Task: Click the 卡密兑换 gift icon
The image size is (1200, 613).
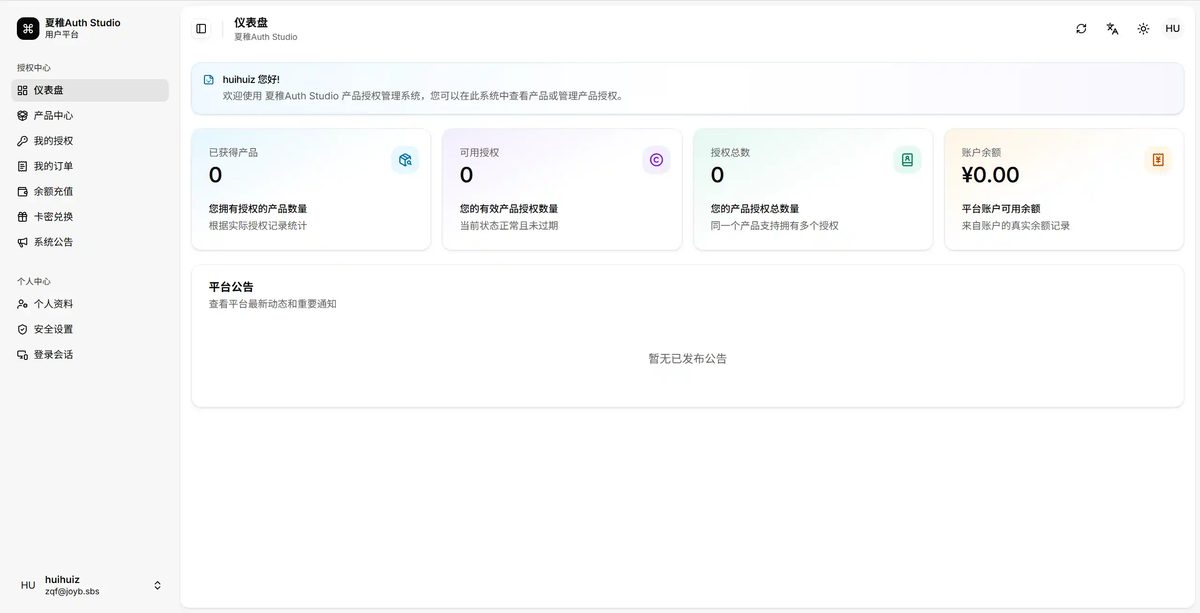Action: [23, 217]
